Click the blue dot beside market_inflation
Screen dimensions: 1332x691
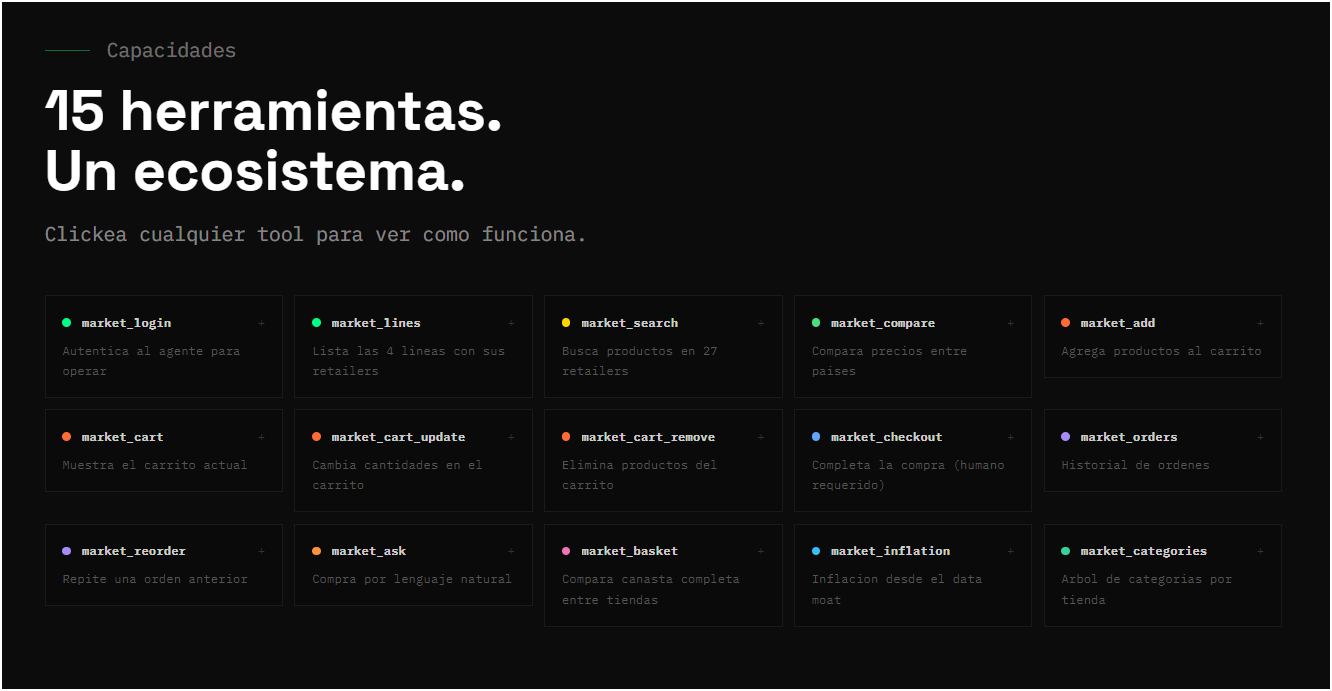click(x=816, y=551)
